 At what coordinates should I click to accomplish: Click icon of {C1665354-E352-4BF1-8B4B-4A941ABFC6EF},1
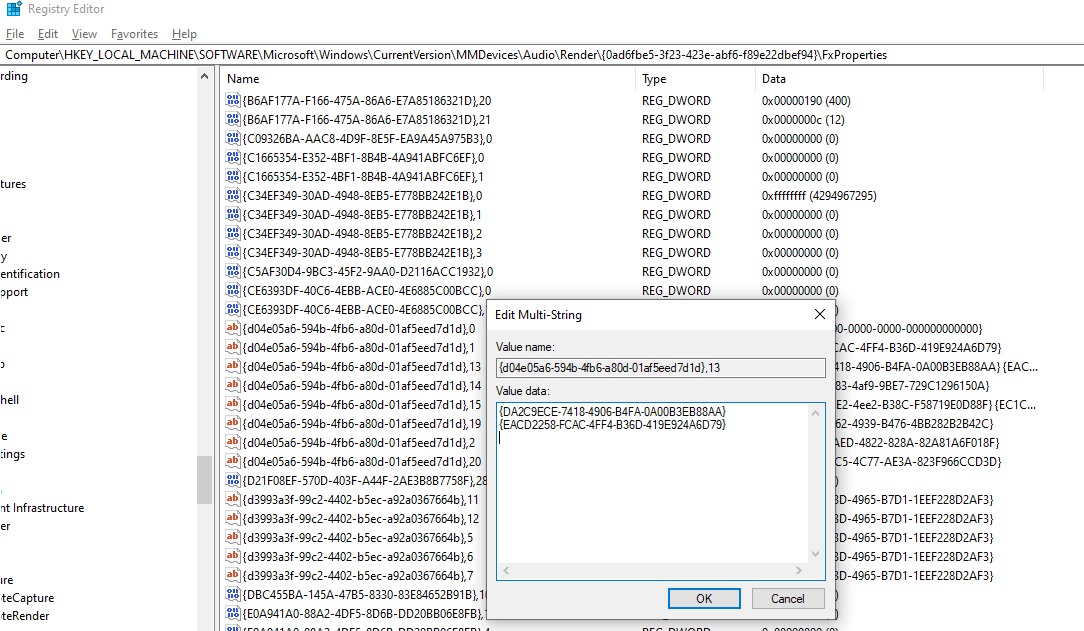(233, 176)
